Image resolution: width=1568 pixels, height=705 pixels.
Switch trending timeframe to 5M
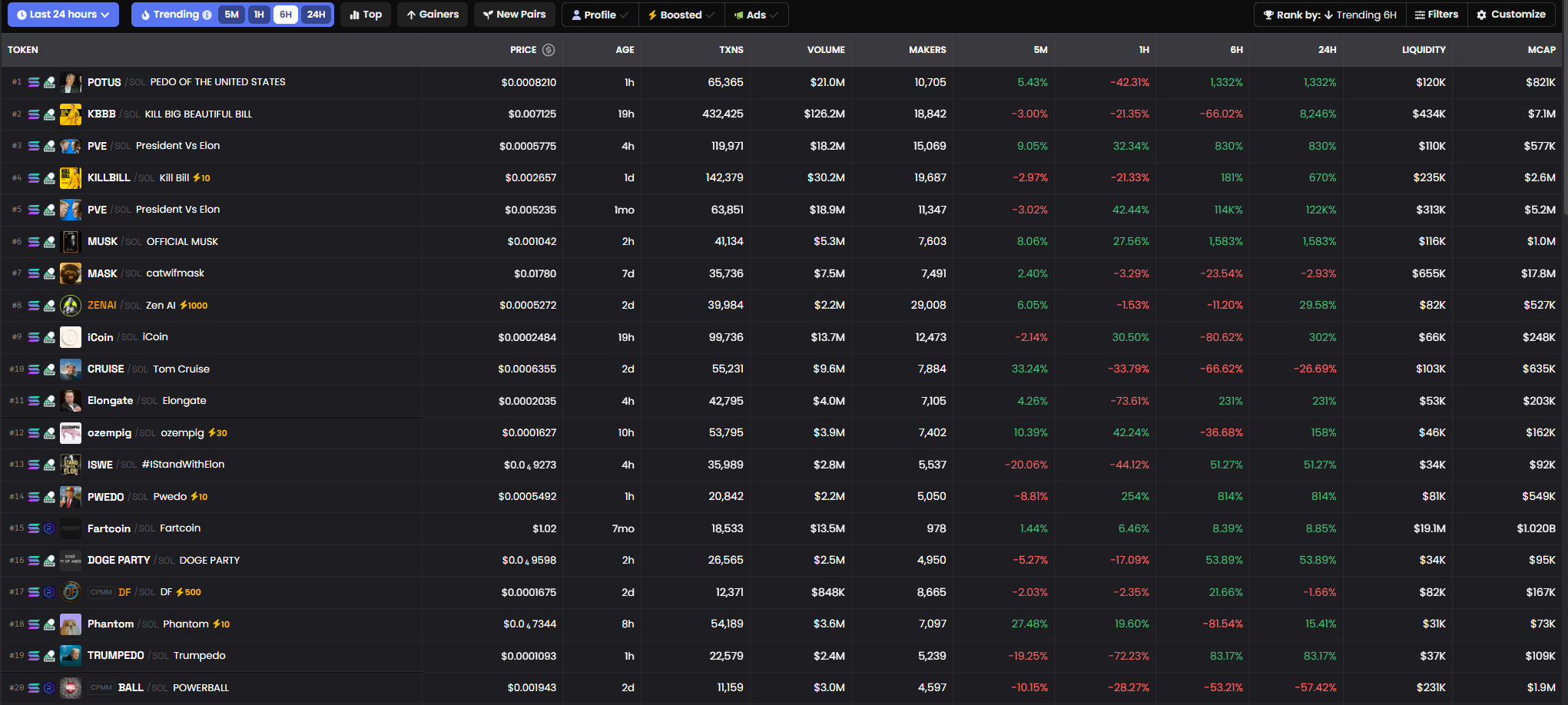[x=232, y=15]
